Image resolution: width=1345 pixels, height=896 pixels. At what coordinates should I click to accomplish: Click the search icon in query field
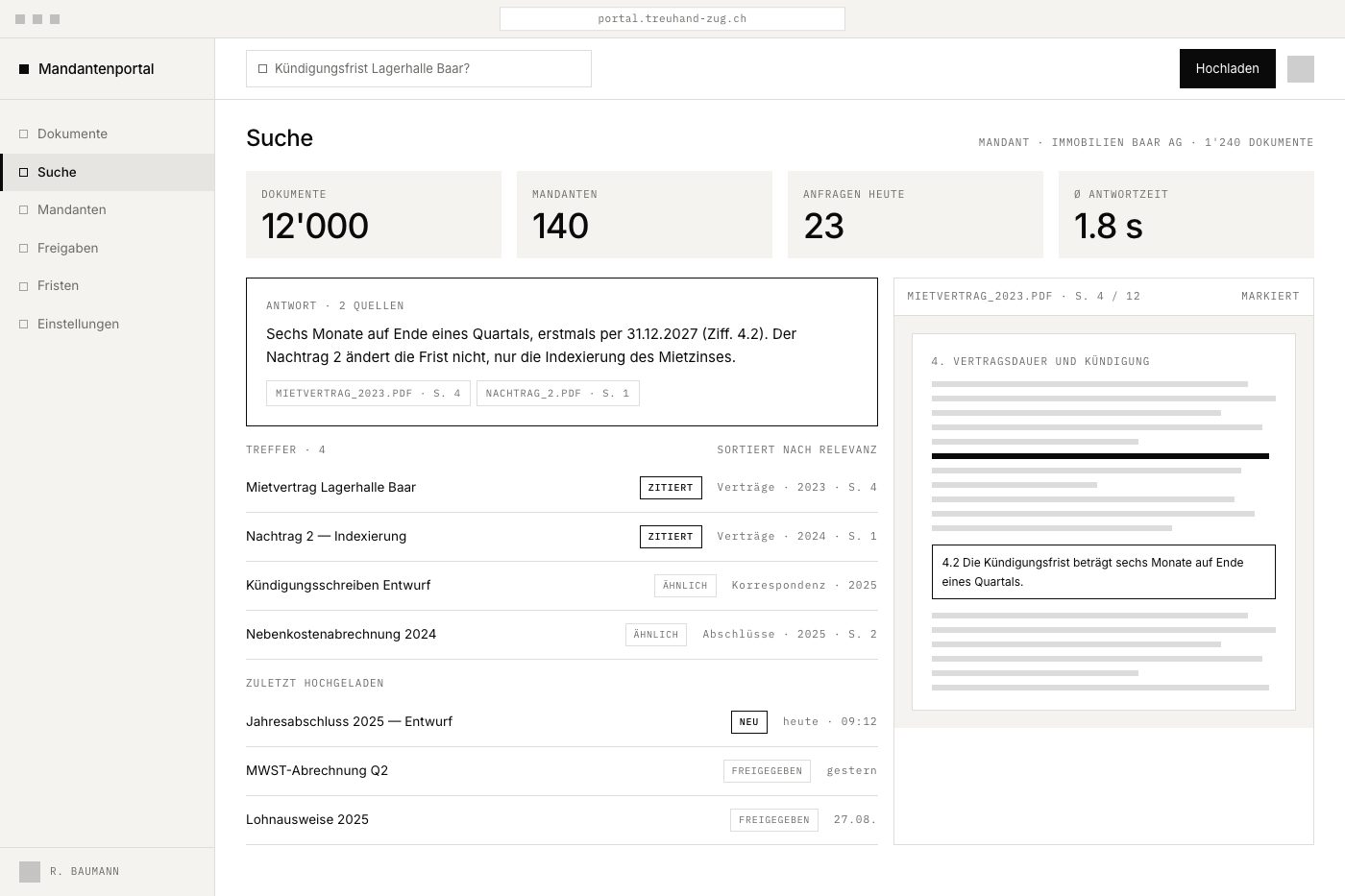click(x=262, y=68)
